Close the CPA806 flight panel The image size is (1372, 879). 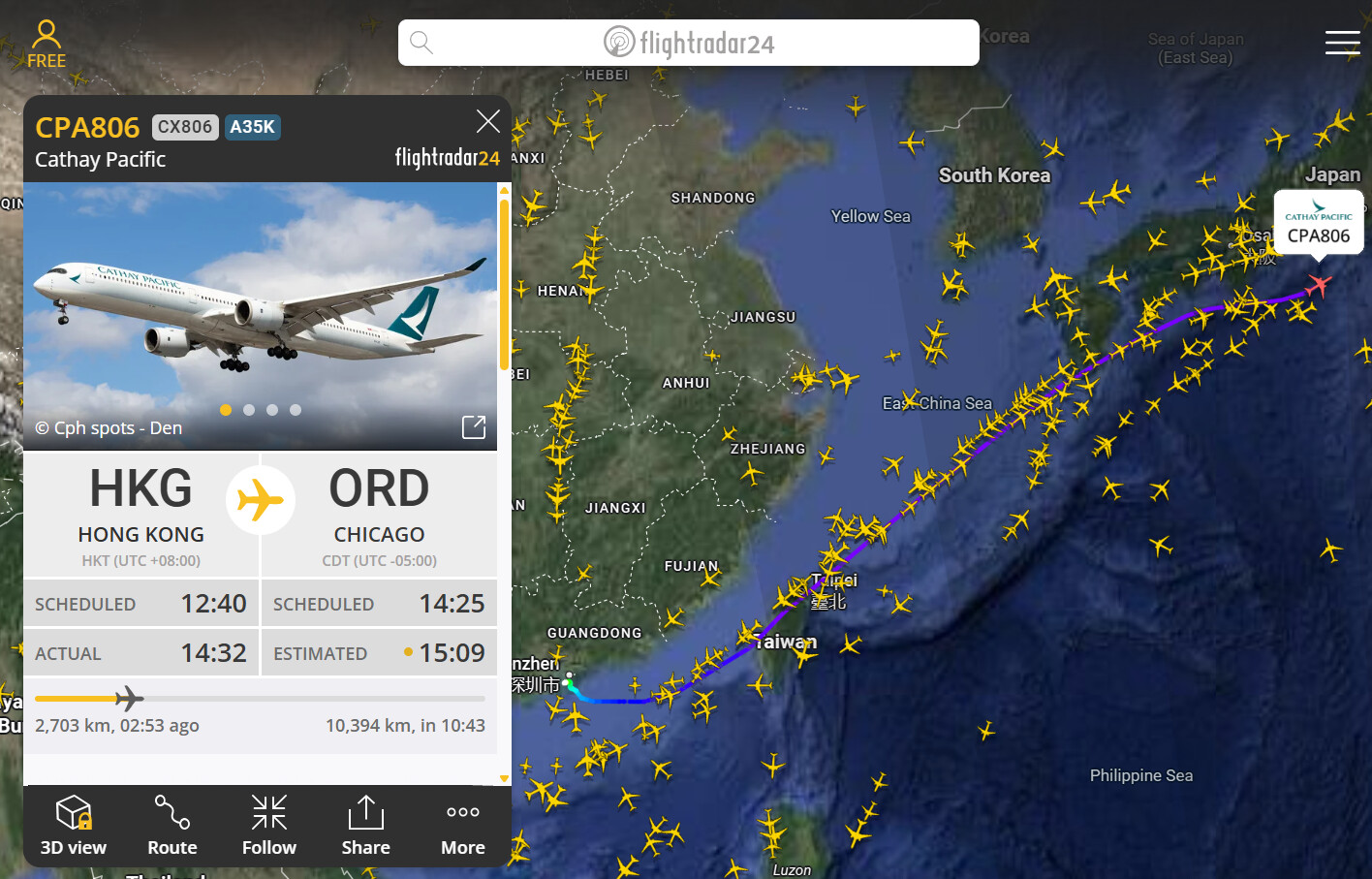488,121
